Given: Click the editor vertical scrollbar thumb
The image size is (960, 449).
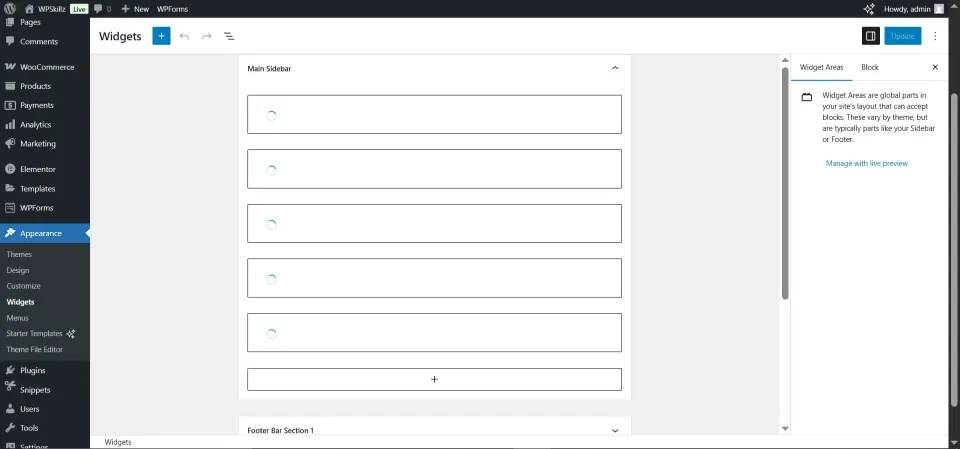Looking at the screenshot, I should [785, 183].
